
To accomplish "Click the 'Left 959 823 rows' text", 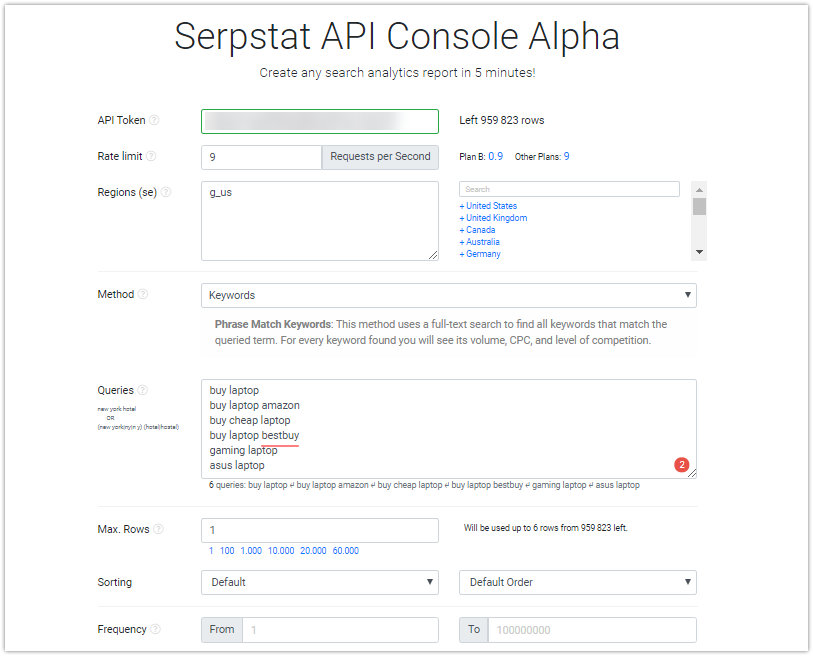I will click(x=501, y=120).
